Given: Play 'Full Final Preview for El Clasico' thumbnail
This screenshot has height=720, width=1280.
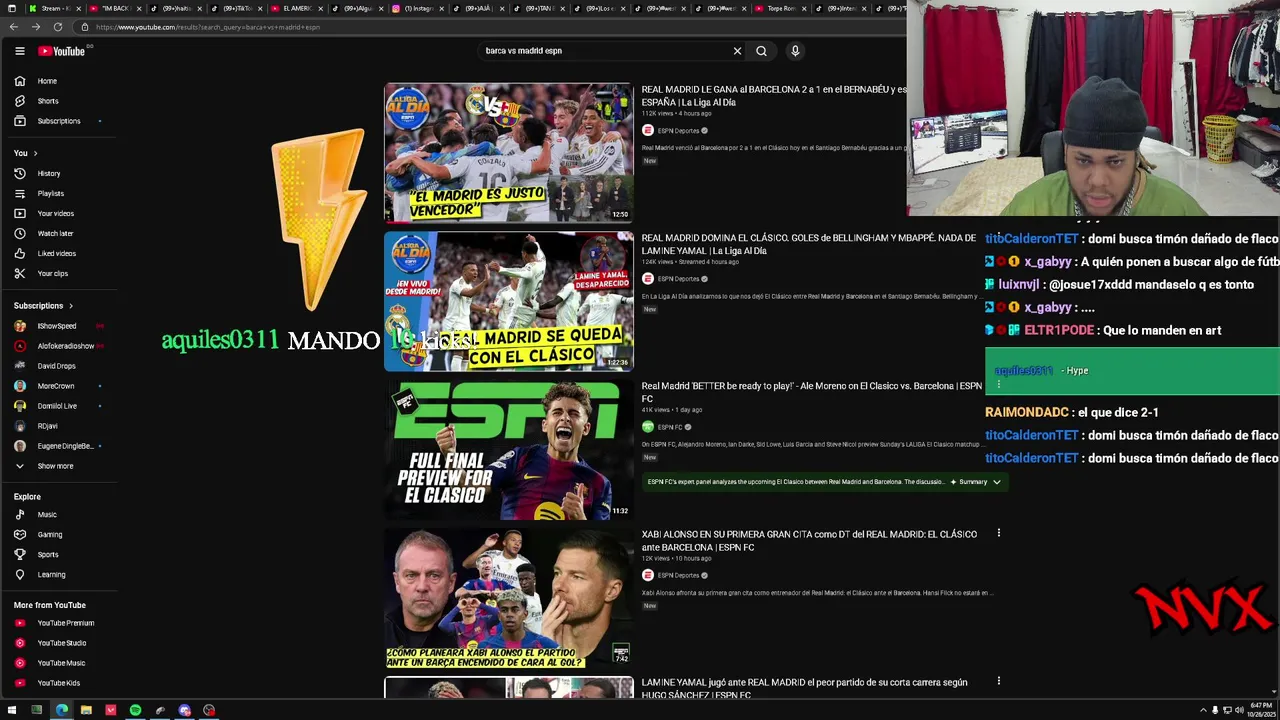Looking at the screenshot, I should tap(508, 449).
